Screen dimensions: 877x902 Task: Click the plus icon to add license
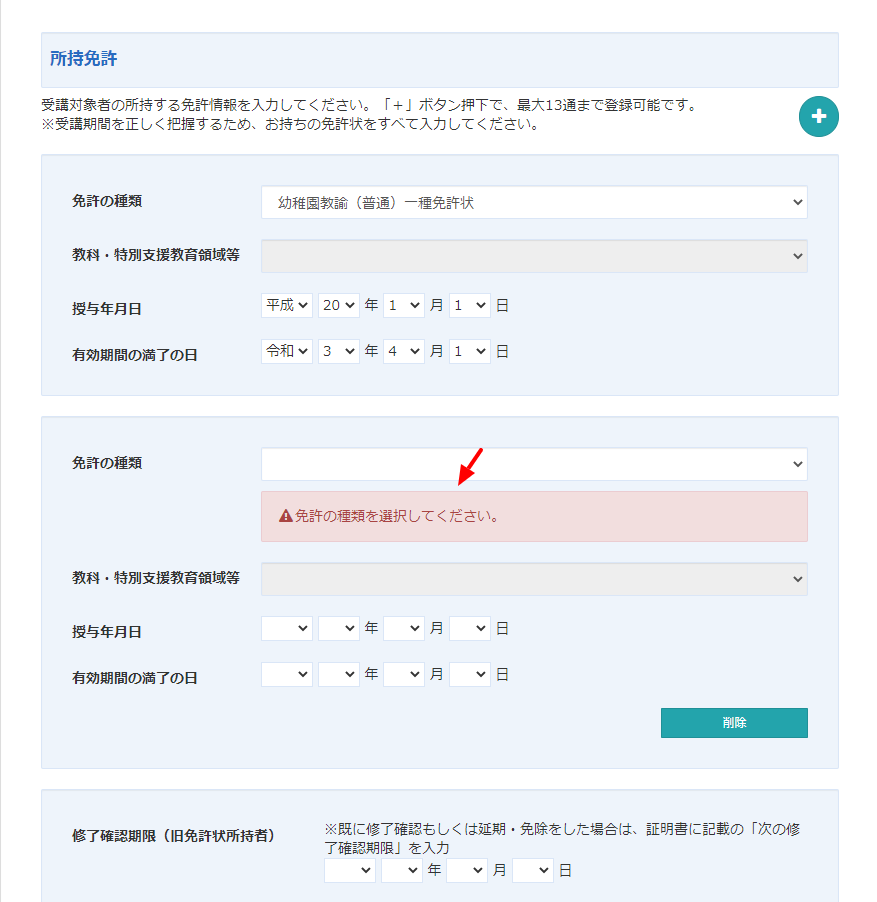coord(818,117)
